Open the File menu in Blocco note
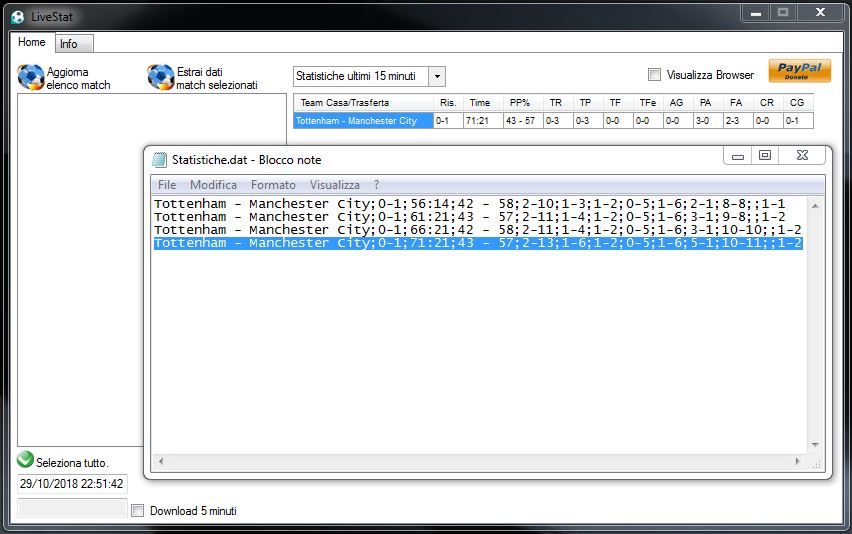Viewport: 852px width, 534px height. pyautogui.click(x=167, y=185)
